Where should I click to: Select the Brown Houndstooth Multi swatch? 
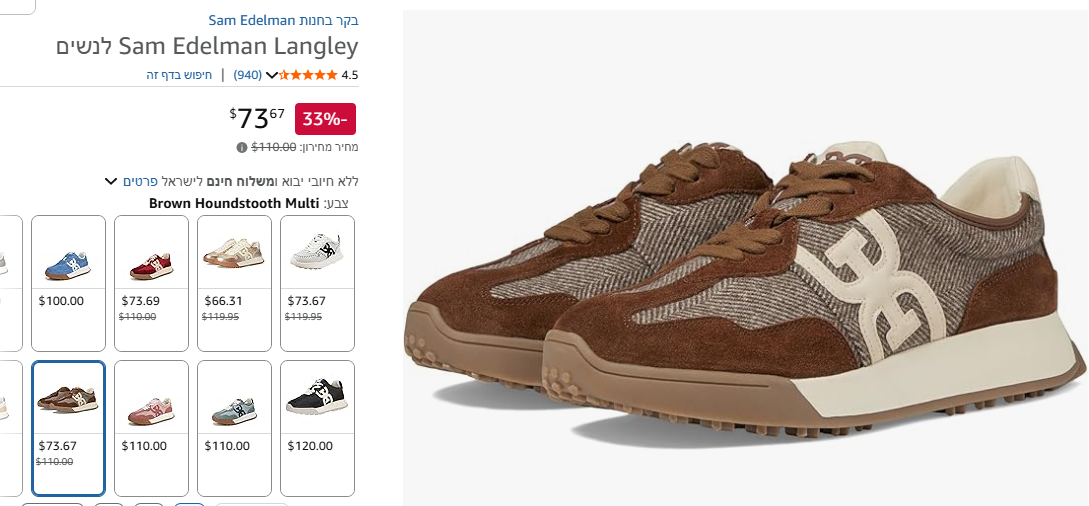point(68,428)
